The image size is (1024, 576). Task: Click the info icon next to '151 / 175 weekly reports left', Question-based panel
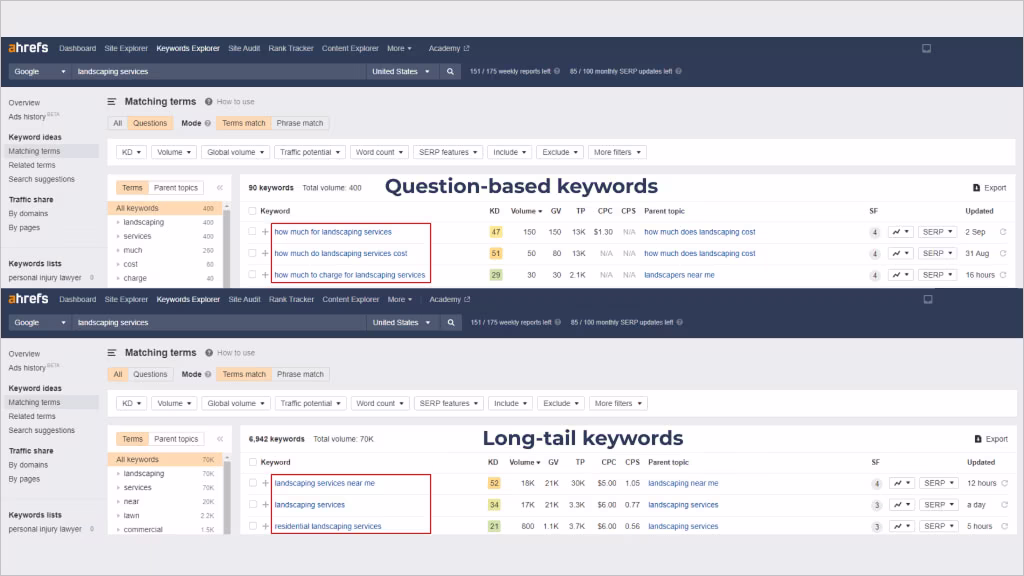point(557,72)
